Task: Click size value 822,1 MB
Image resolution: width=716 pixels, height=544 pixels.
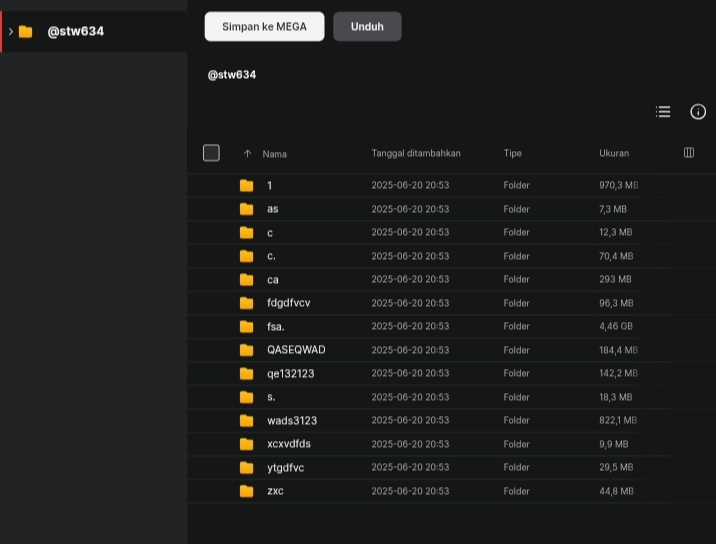Action: (x=618, y=421)
